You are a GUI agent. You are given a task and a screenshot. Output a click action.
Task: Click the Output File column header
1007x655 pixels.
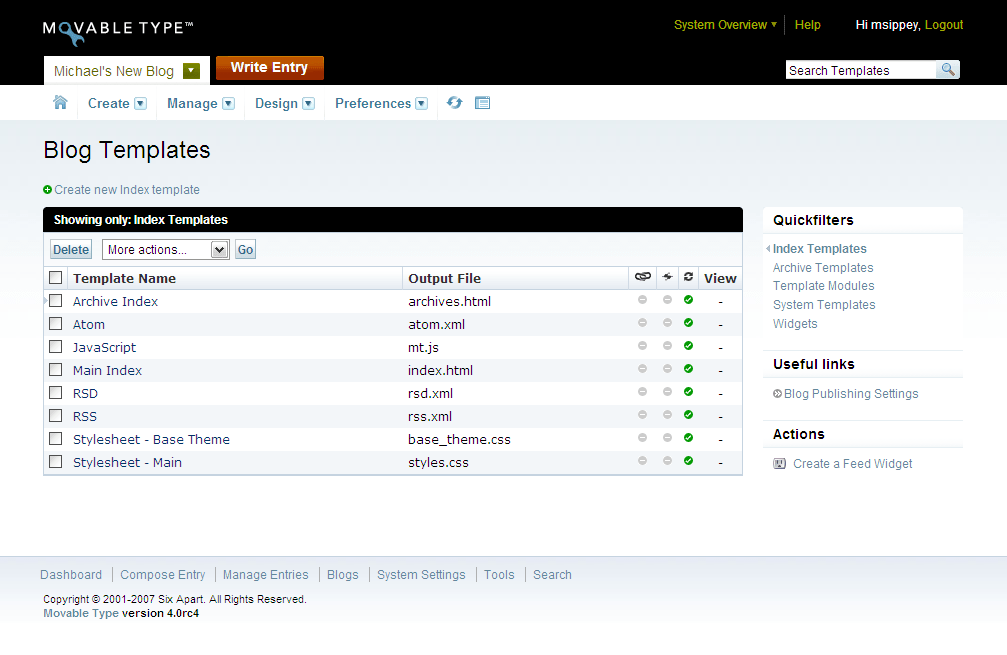point(444,279)
